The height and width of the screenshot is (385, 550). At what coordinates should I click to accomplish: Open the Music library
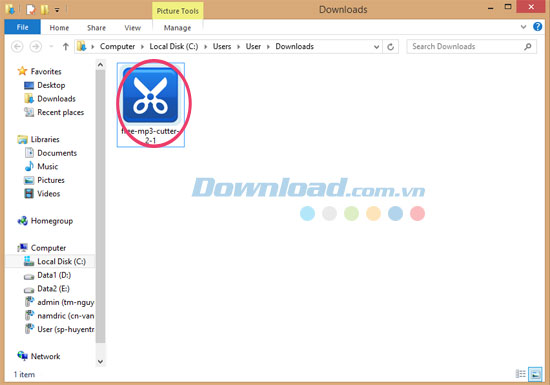click(x=47, y=167)
